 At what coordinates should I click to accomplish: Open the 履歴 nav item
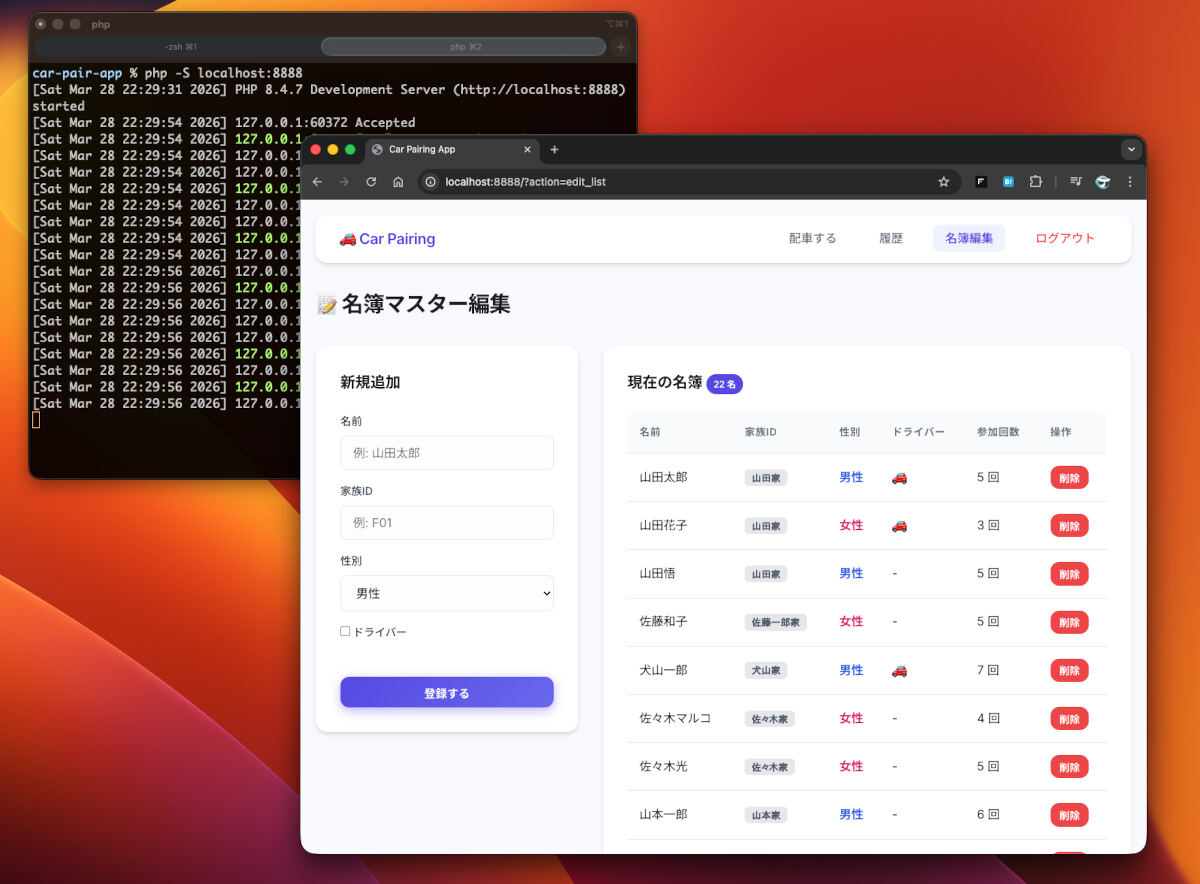pyautogui.click(x=891, y=238)
